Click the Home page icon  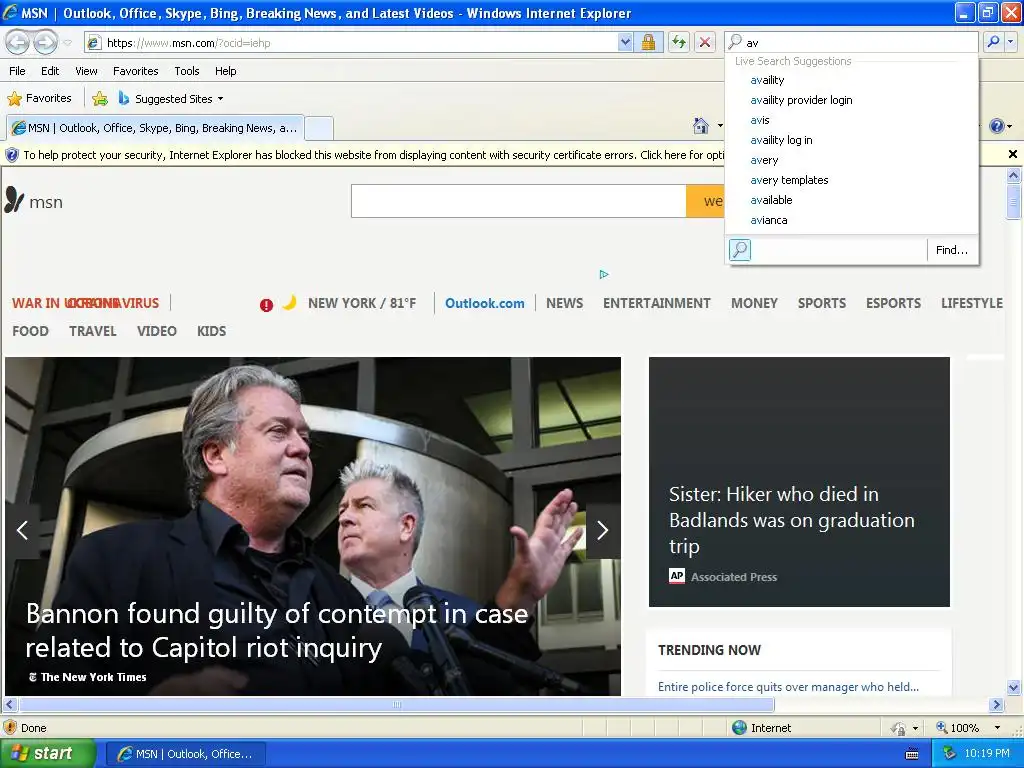(701, 125)
